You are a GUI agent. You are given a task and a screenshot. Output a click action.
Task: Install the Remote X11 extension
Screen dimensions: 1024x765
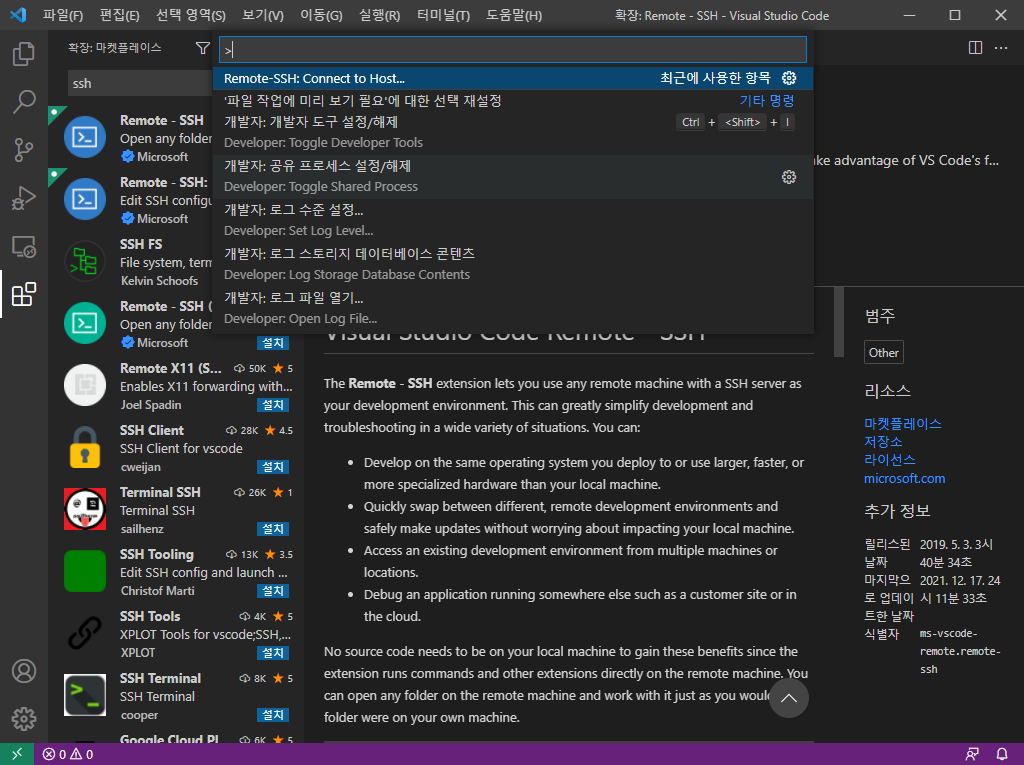[x=273, y=405]
